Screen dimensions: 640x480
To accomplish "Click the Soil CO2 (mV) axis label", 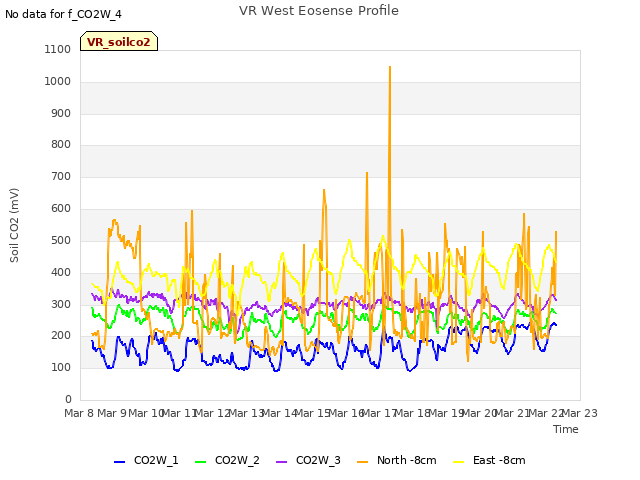I will (14, 225).
